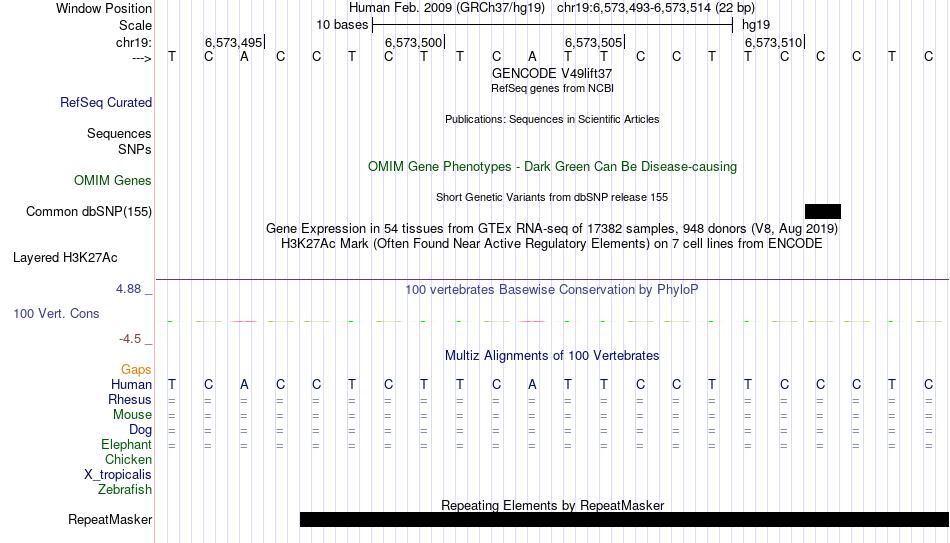This screenshot has height=543, width=950.
Task: Open the 100 Vert. Cons track label
Action: 56,313
